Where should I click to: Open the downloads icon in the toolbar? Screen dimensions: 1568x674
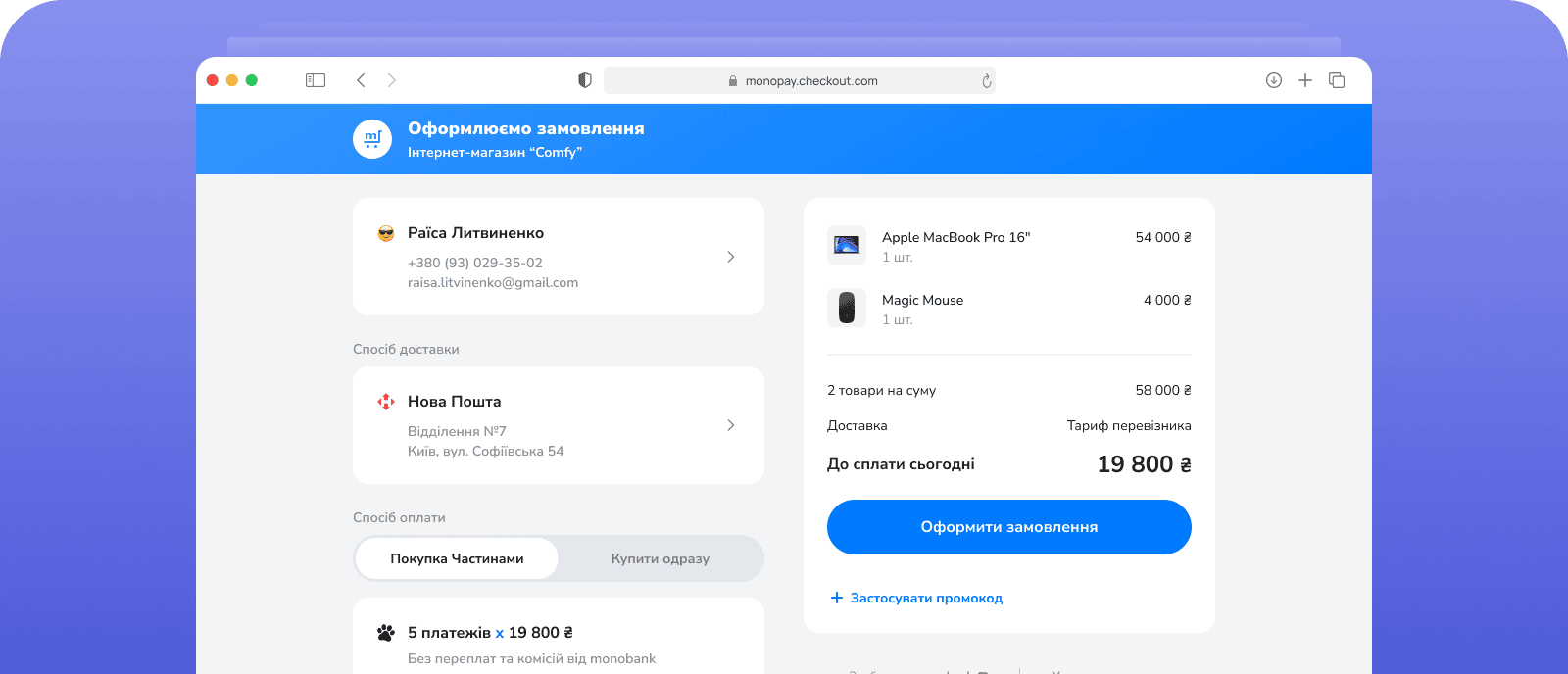point(1274,80)
